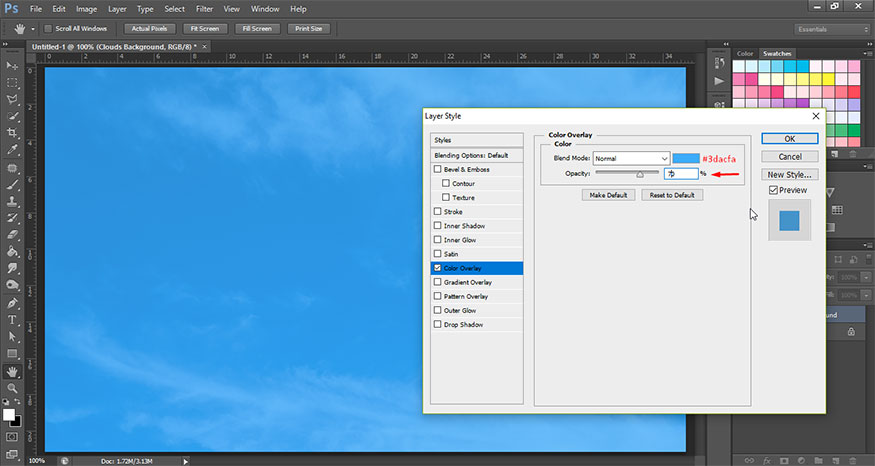Open the Essentials workspace dropdown
Viewport: 875px width, 466px height.
[x=832, y=29]
